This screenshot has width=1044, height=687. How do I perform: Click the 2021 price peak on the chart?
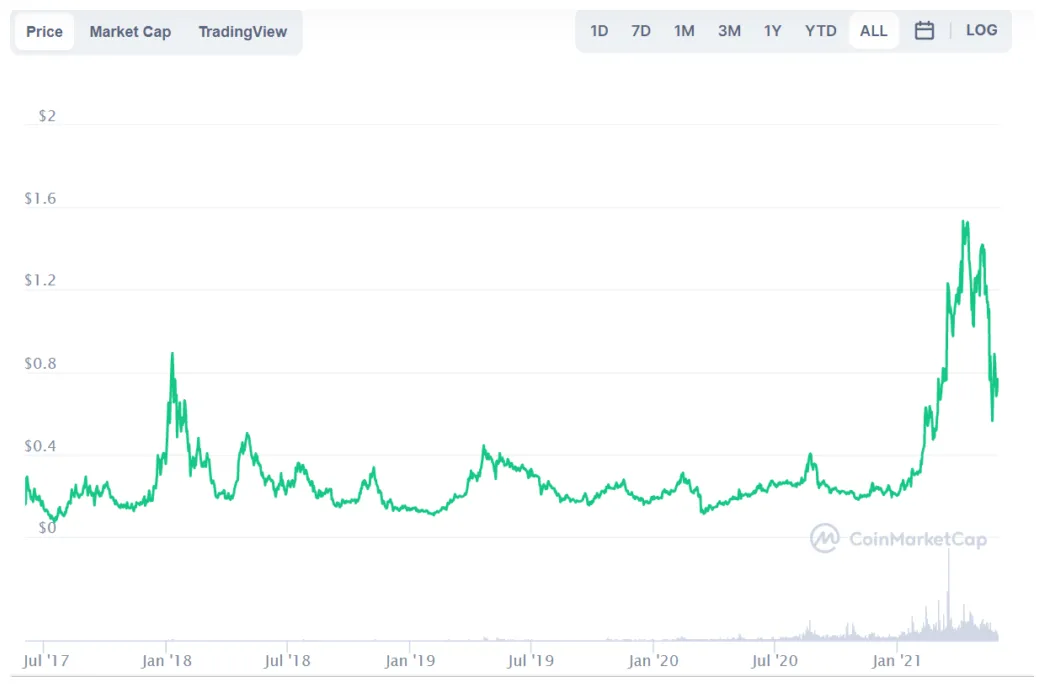964,222
